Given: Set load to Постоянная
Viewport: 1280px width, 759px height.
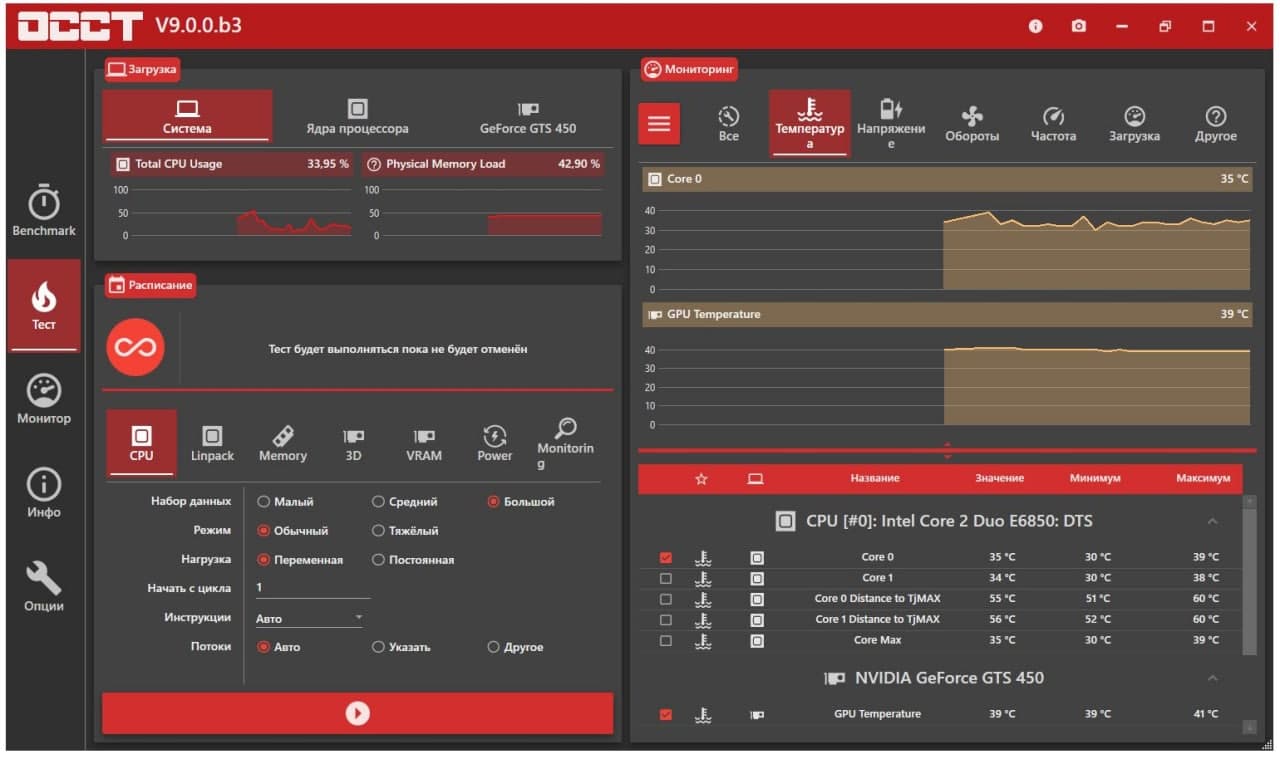Looking at the screenshot, I should pos(413,560).
